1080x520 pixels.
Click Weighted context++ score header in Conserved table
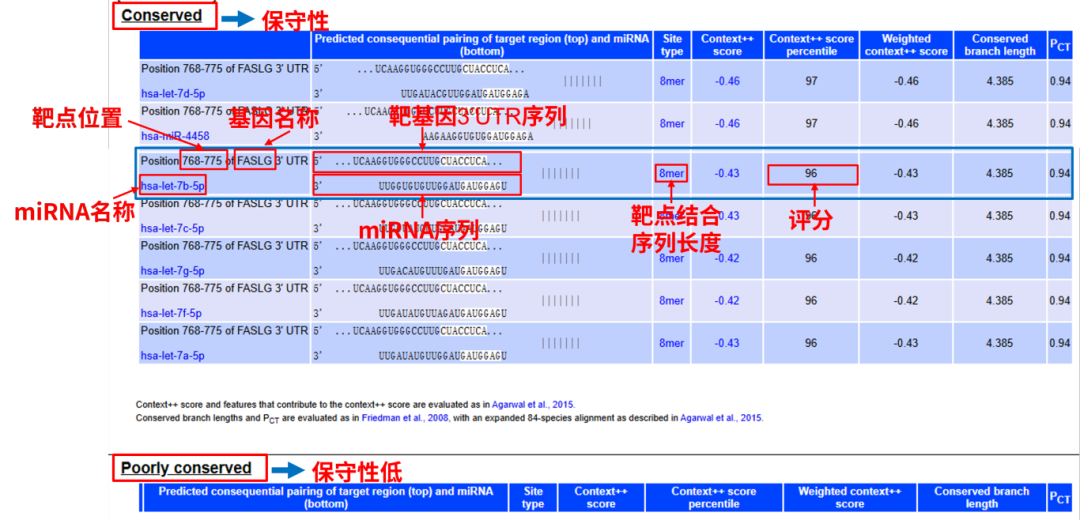906,45
